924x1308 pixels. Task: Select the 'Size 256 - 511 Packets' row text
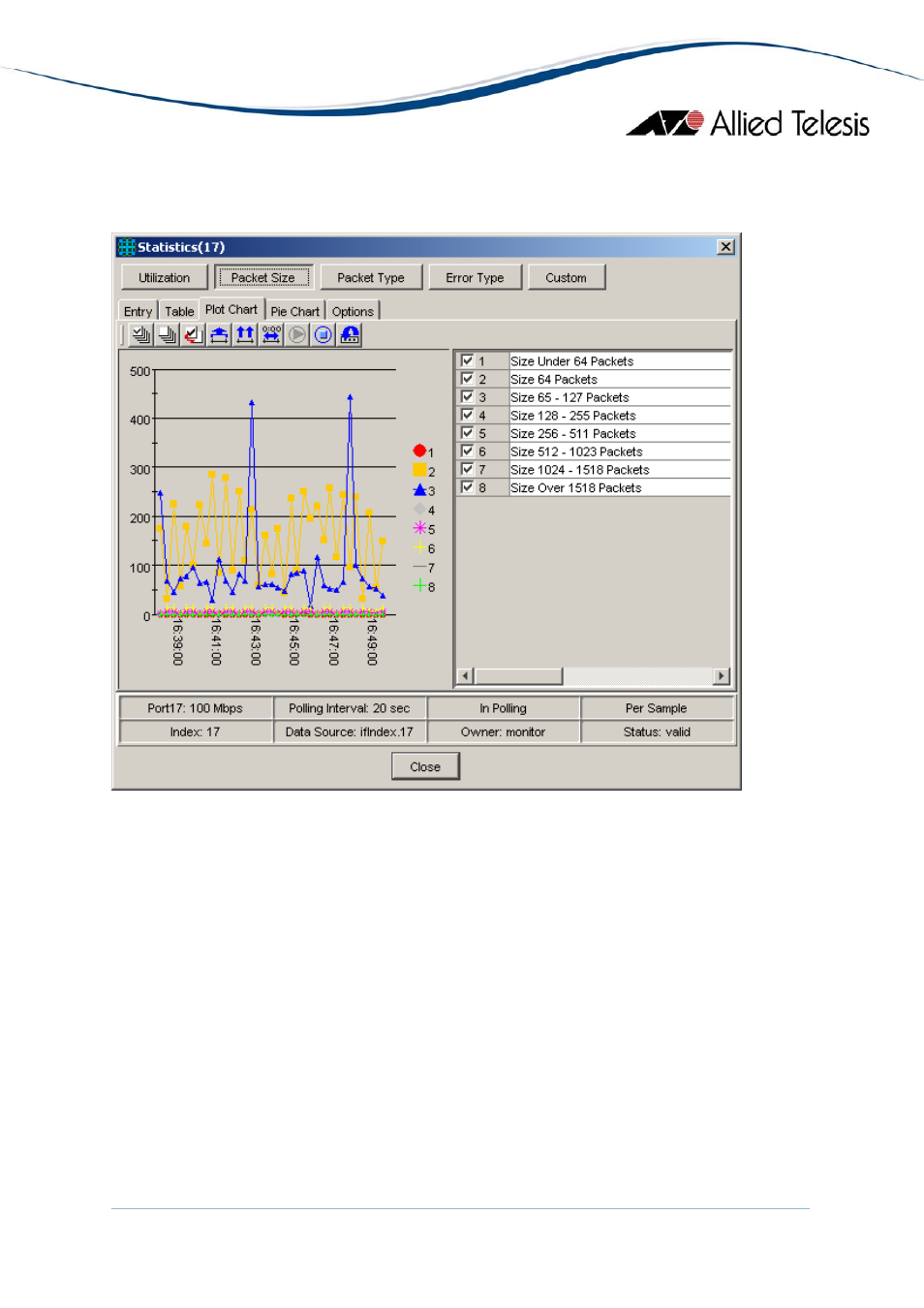click(573, 434)
